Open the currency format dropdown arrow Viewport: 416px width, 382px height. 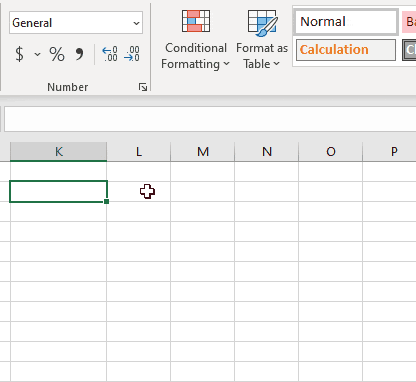[x=37, y=54]
